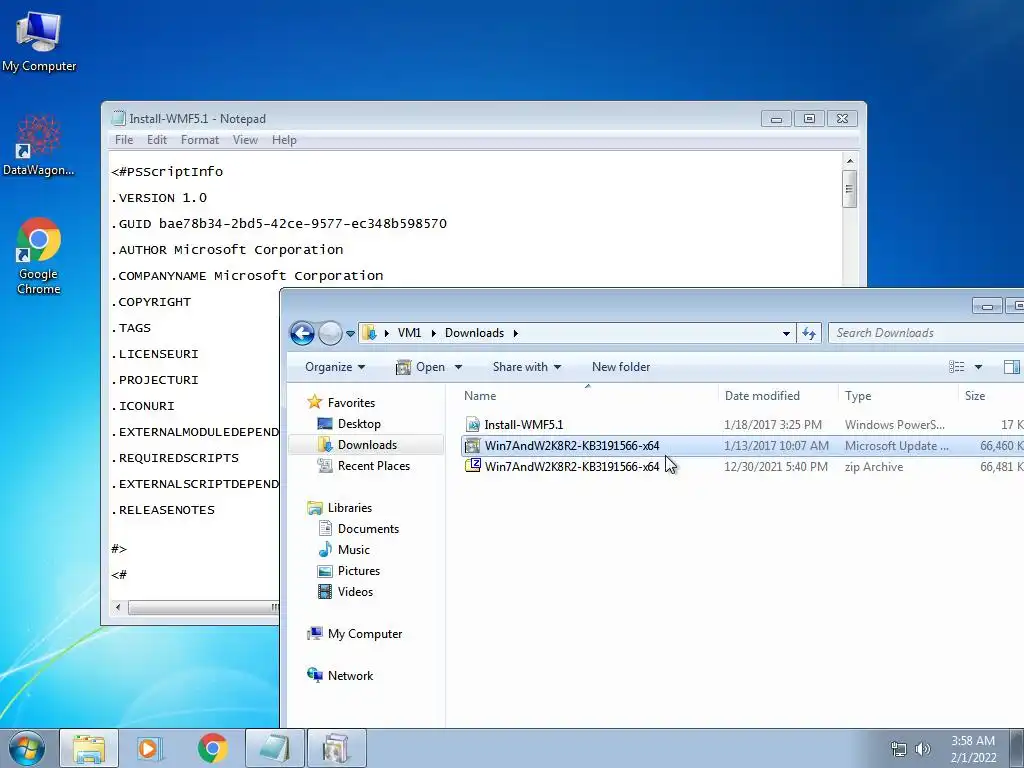Open My Computer desktop icon
Image resolution: width=1024 pixels, height=768 pixels.
tap(39, 42)
